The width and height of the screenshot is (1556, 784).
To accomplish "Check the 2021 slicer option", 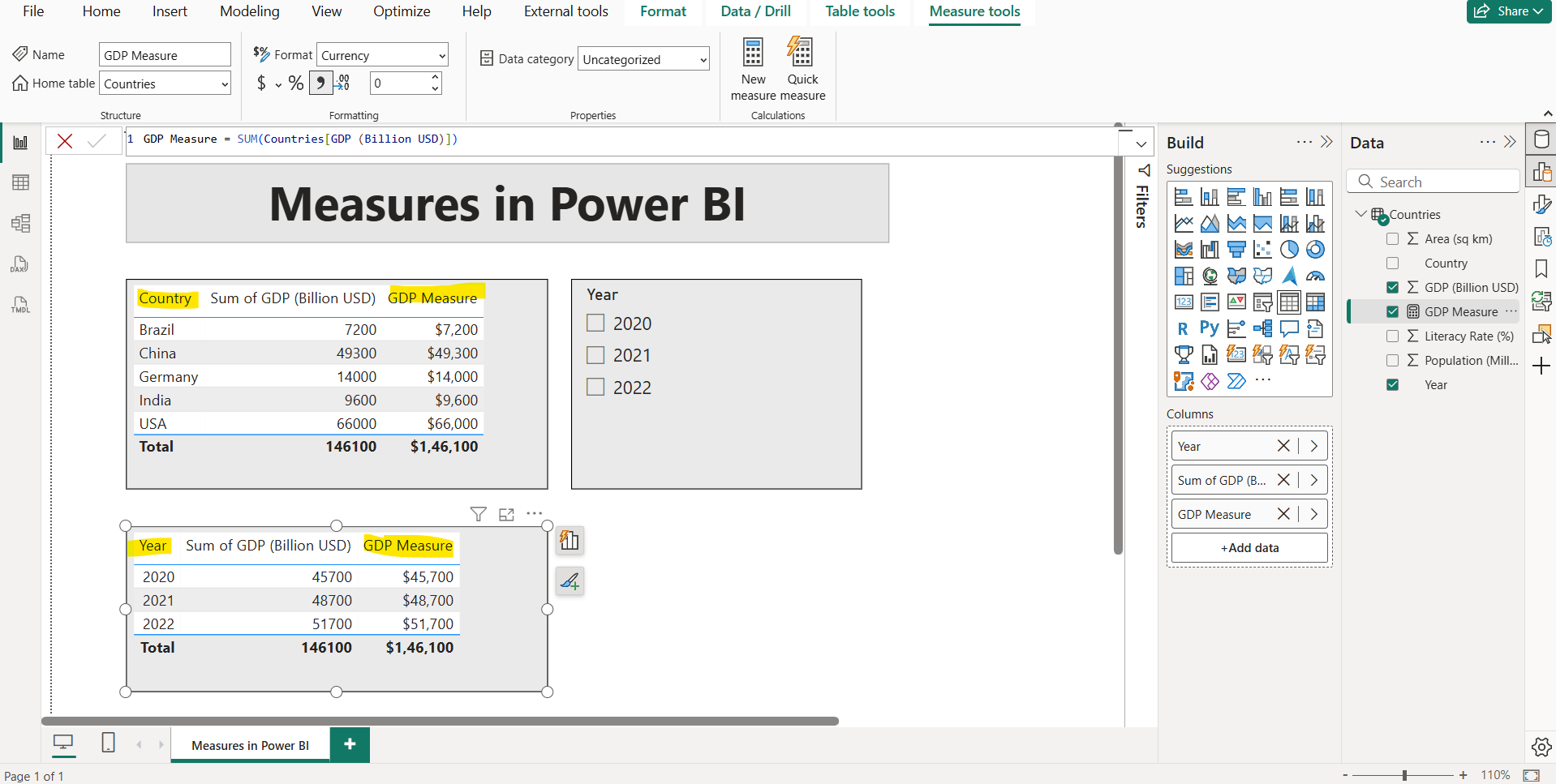I will click(595, 354).
